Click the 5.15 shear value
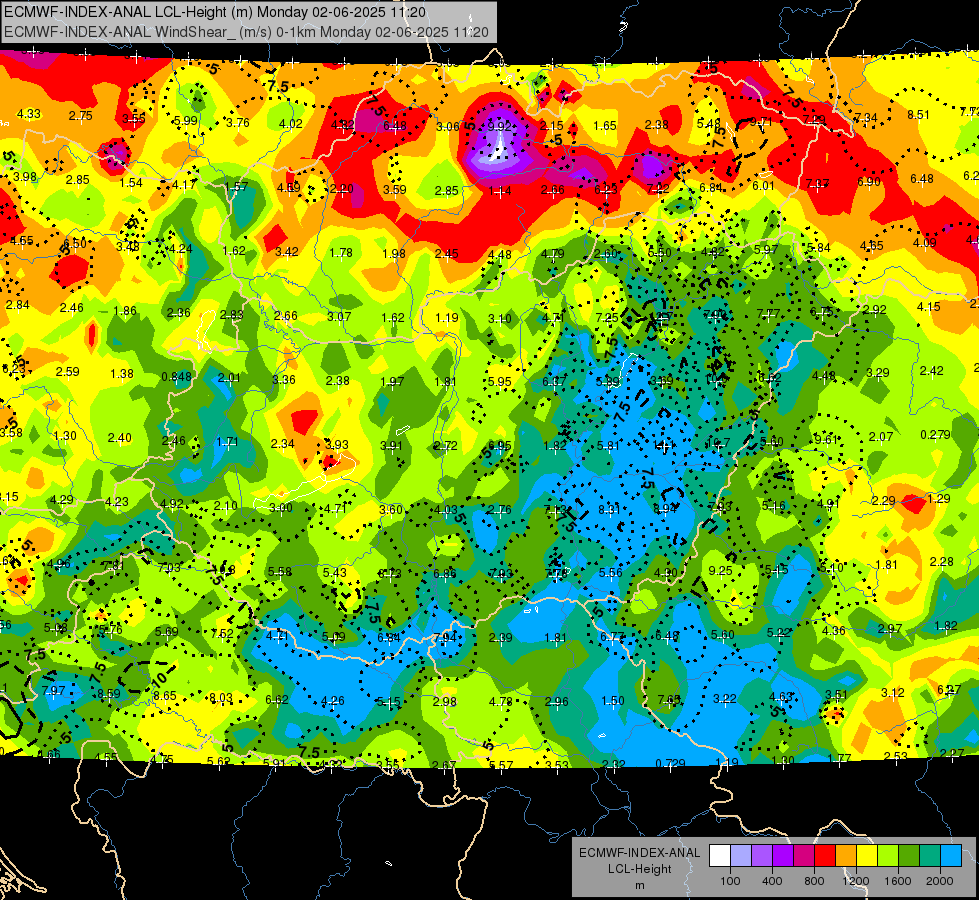Image resolution: width=979 pixels, height=900 pixels. [388, 702]
